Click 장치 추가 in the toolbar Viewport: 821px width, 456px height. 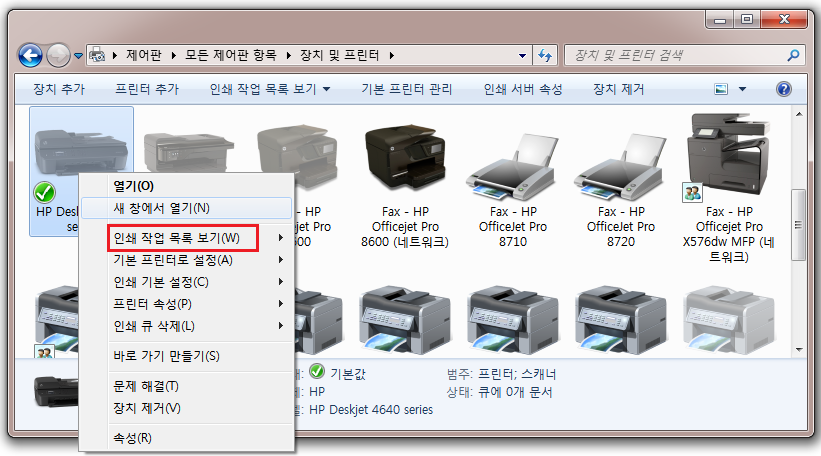[x=59, y=89]
